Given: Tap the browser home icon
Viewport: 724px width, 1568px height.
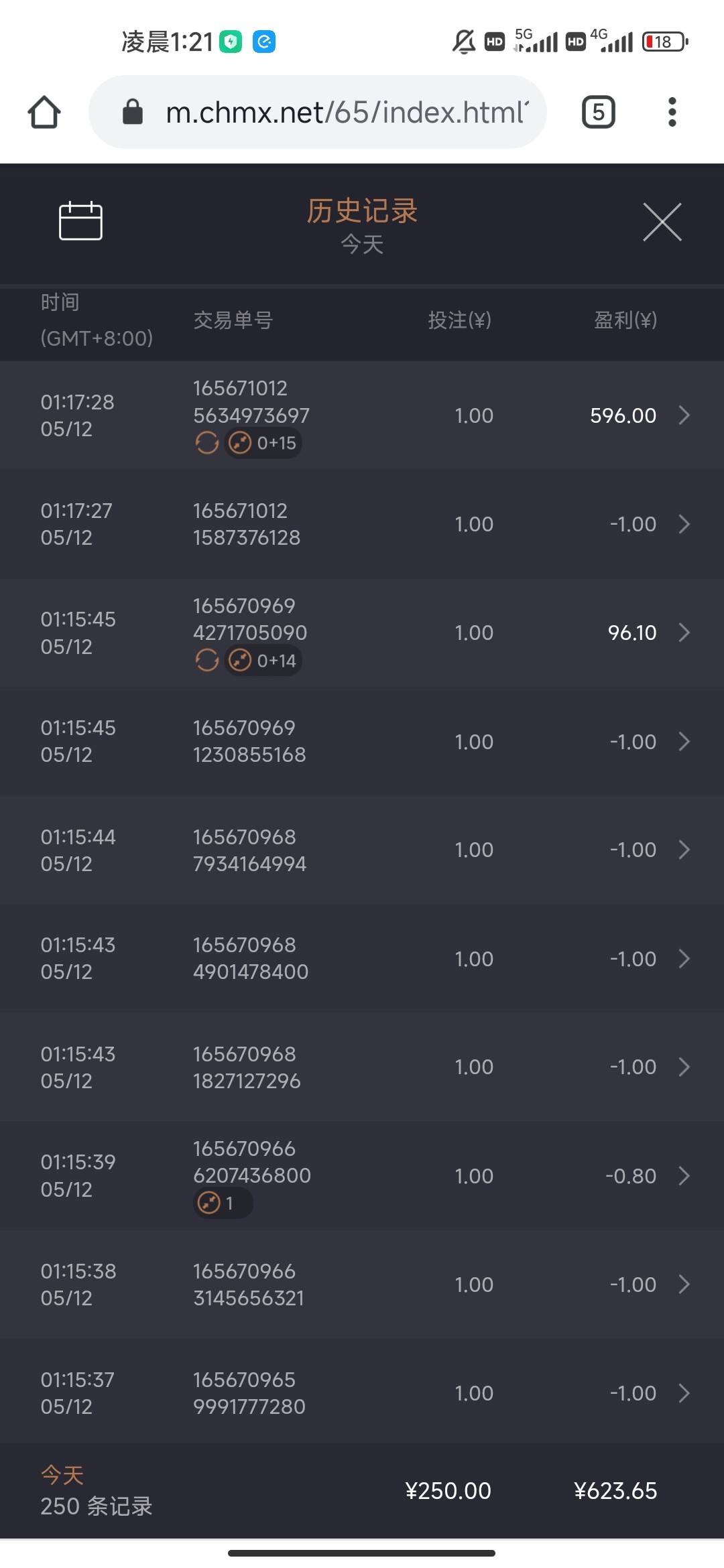Looking at the screenshot, I should click(x=44, y=112).
